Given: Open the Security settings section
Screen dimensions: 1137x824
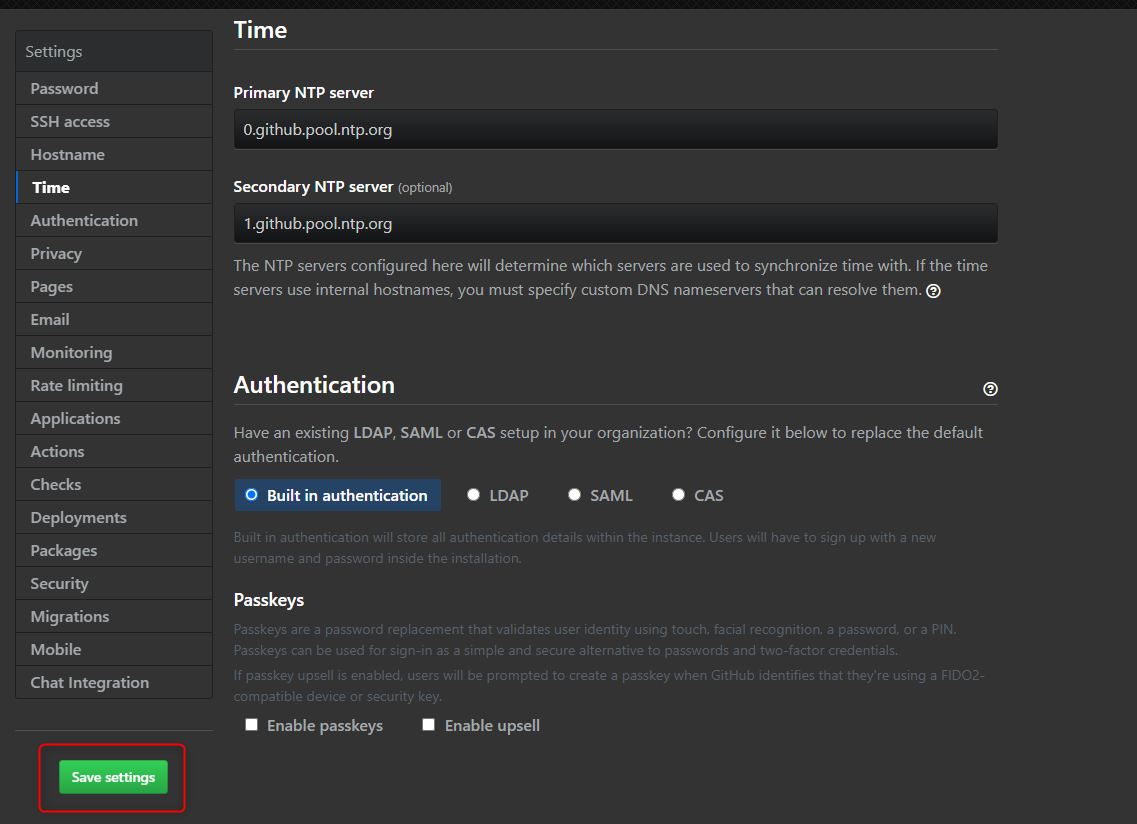Looking at the screenshot, I should 59,583.
